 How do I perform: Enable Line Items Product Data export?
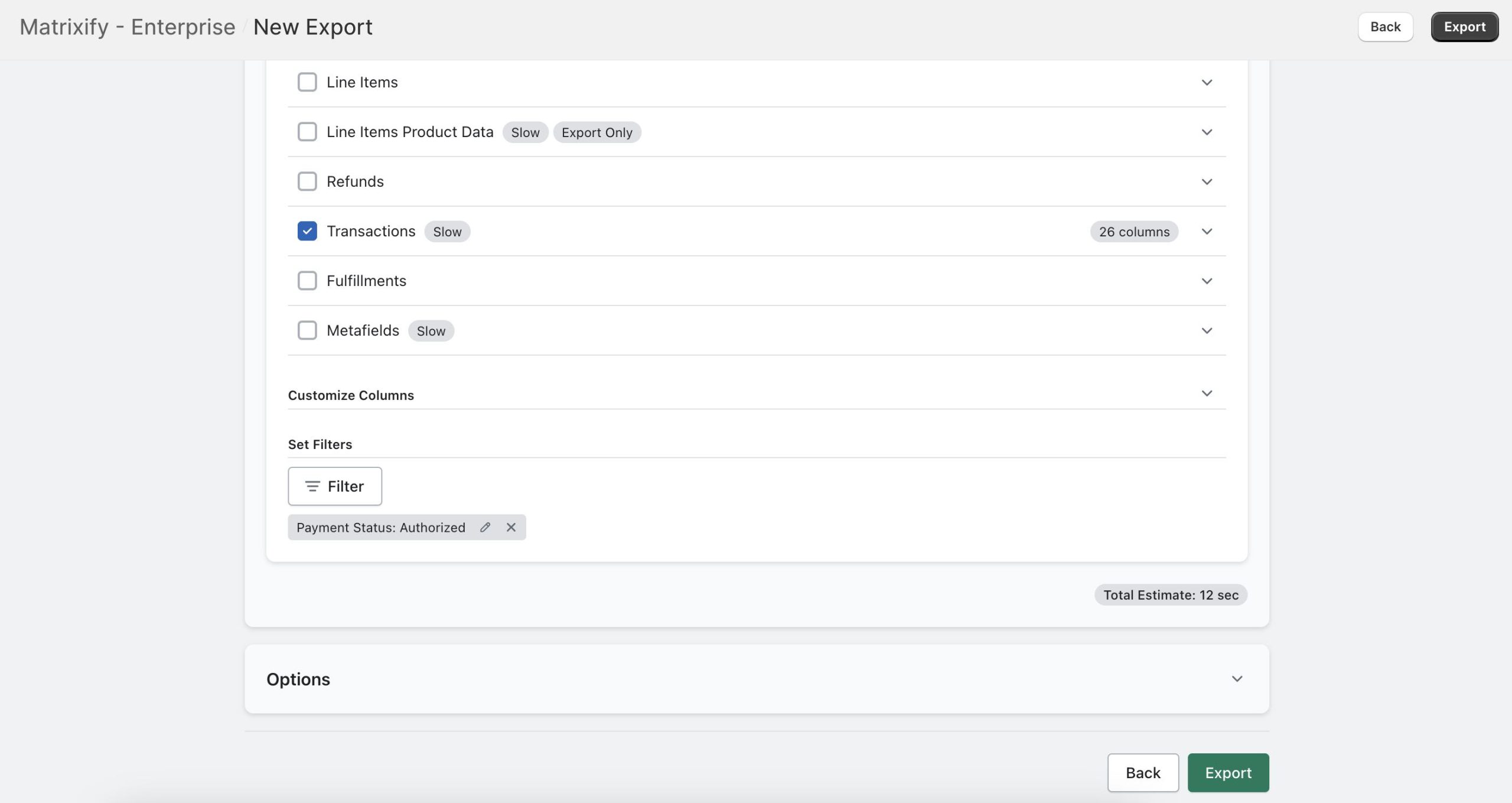307,132
